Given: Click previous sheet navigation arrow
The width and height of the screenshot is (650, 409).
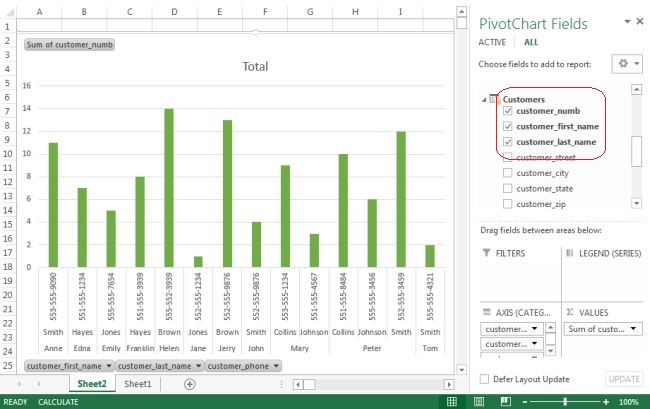Looking at the screenshot, I should [x=19, y=384].
